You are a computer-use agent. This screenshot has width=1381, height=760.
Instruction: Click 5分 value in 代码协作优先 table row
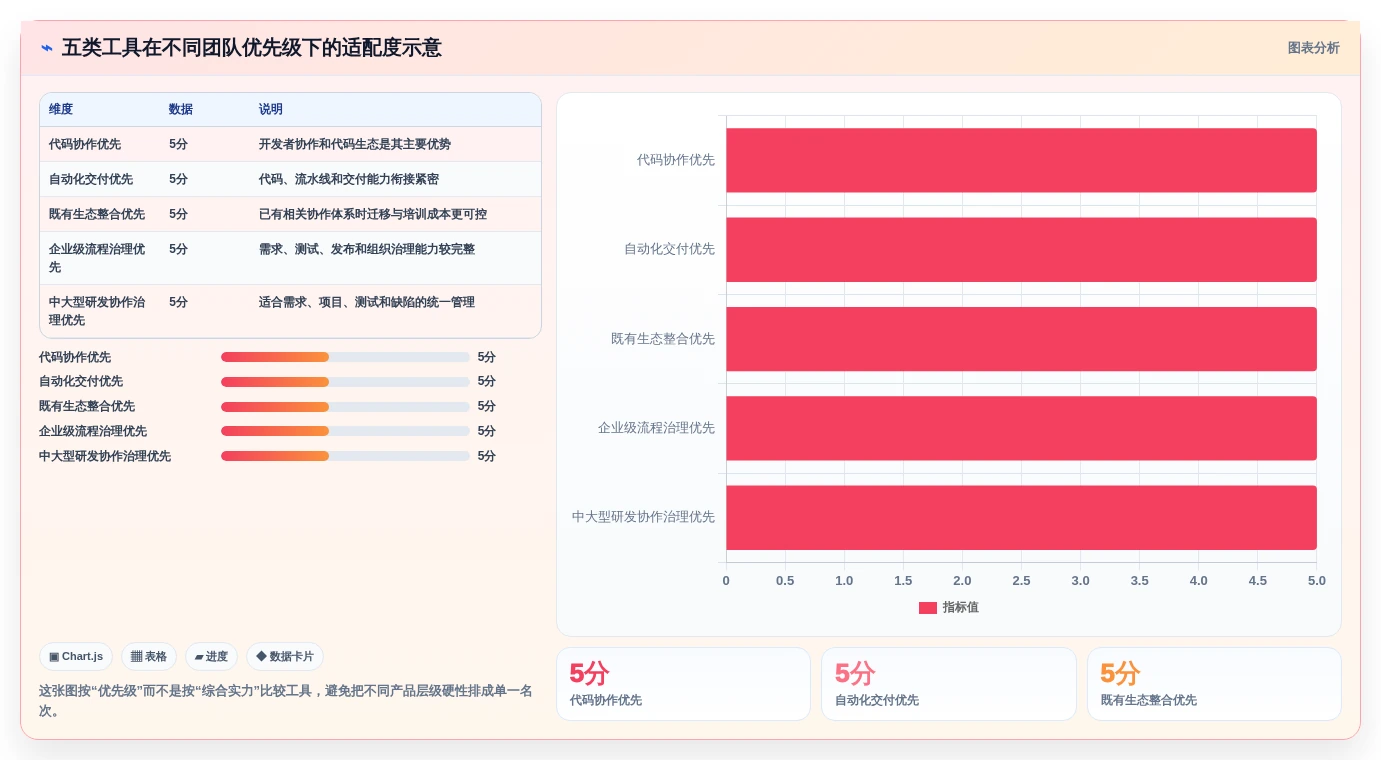178,144
